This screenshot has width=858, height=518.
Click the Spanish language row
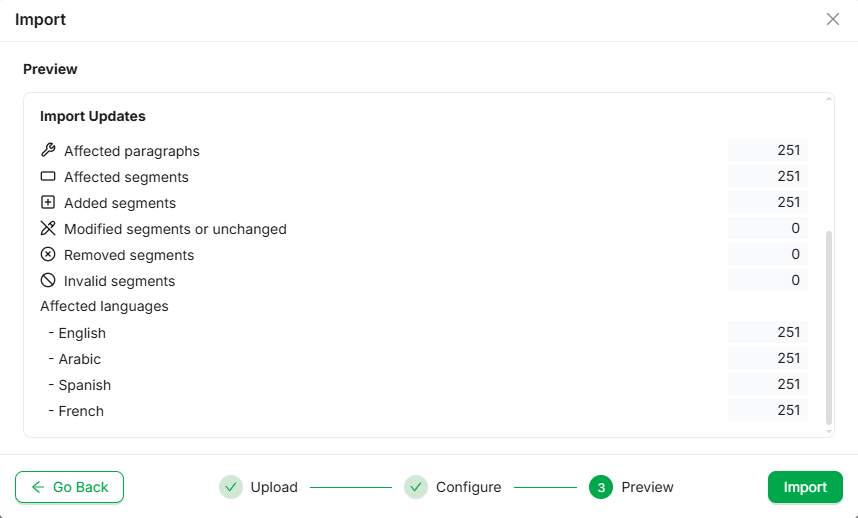(85, 385)
